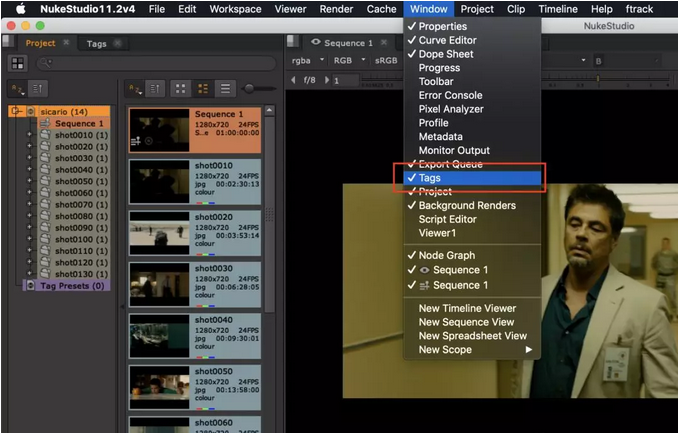Select Error Console in the Window menu
This screenshot has width=679, height=433.
coord(472,95)
